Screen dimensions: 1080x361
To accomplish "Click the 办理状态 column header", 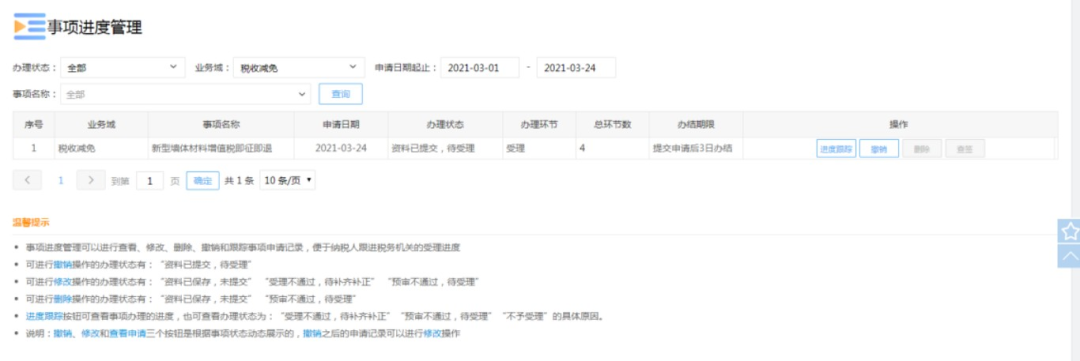I will 445,125.
